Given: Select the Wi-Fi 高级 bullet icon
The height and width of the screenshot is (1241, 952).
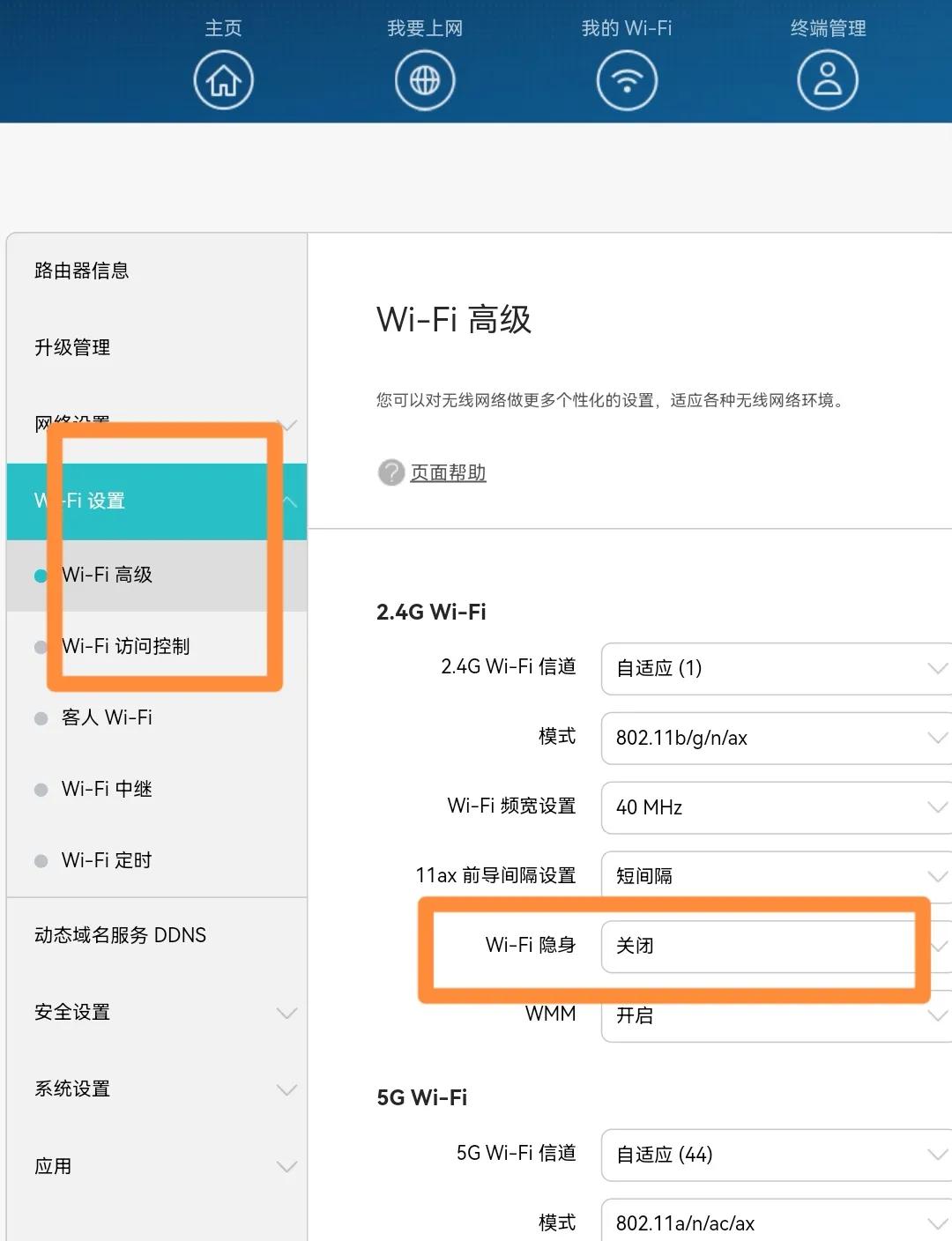Looking at the screenshot, I should point(41,575).
